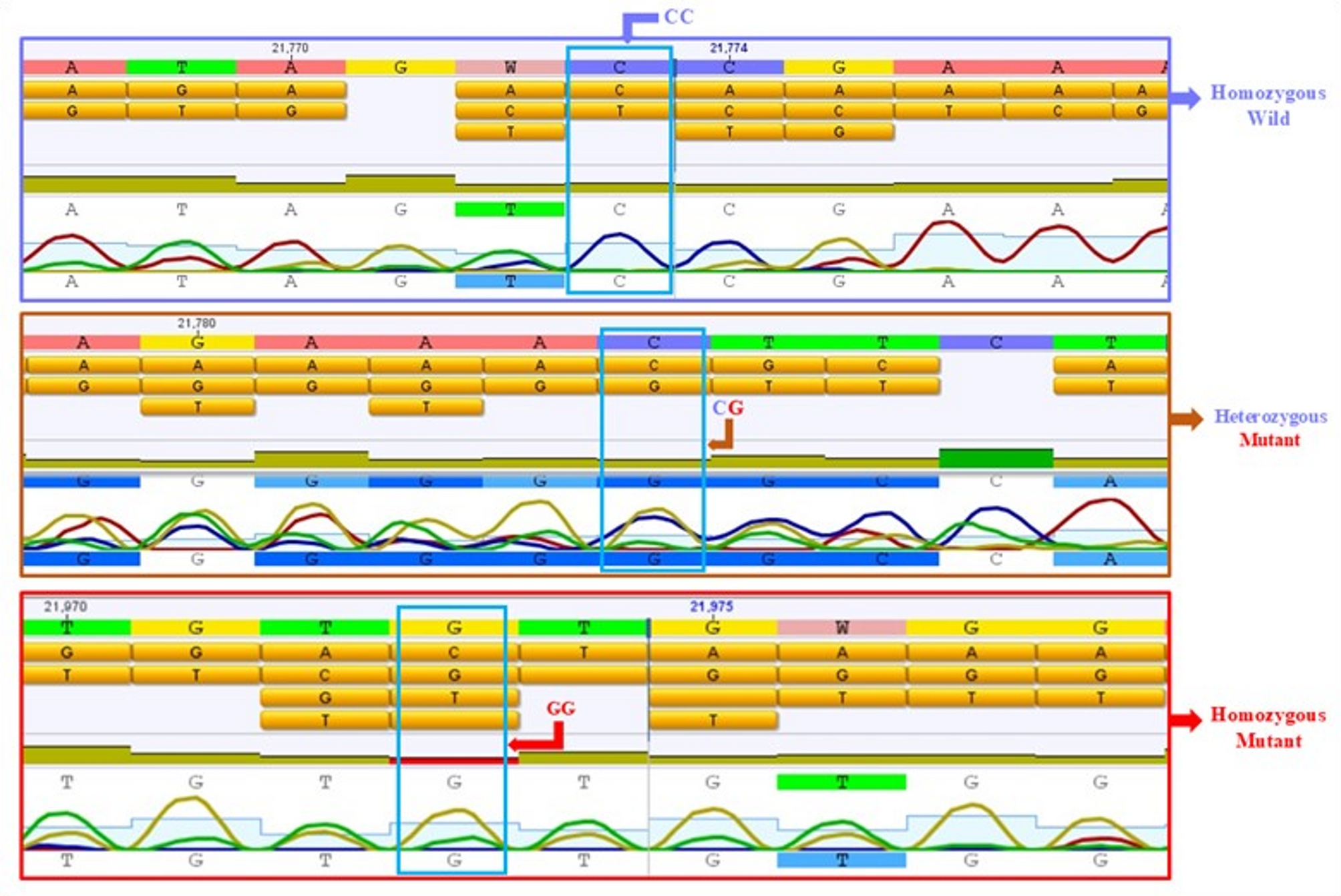Click the dark green coverage block in middle panel
The width and height of the screenshot is (1341, 896).
(x=995, y=458)
